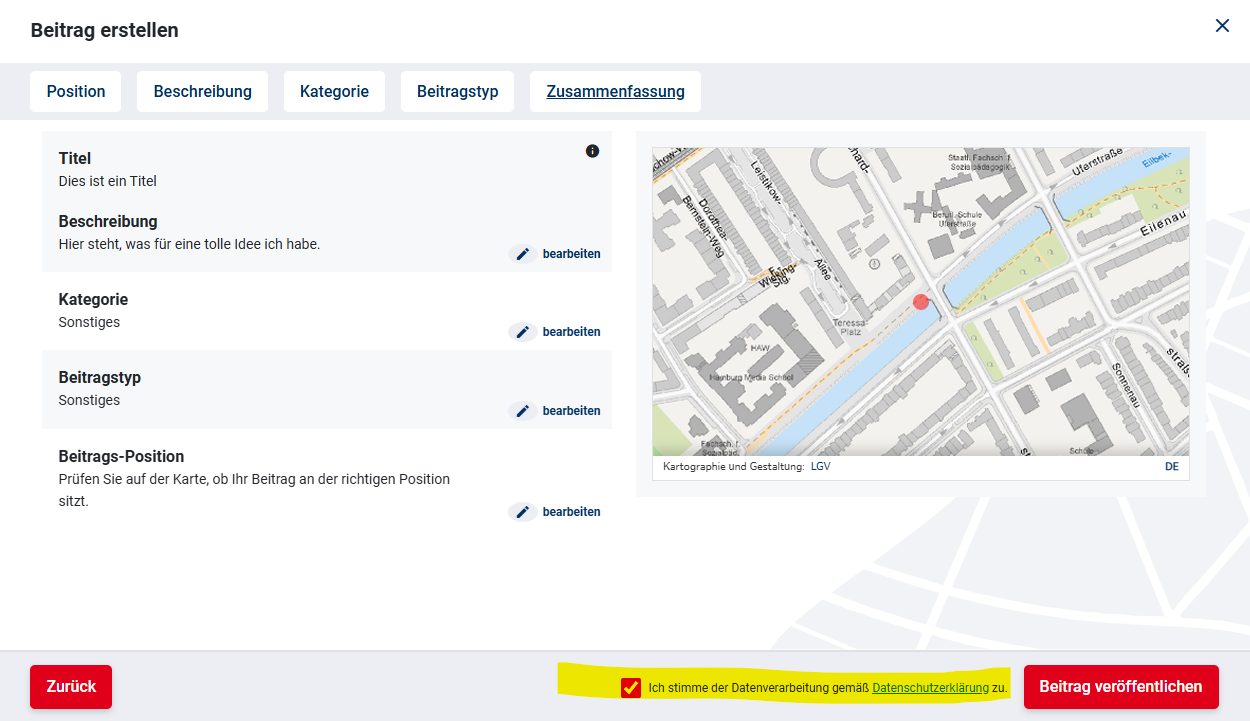
Task: Click the DE link below the map
Action: point(1172,467)
